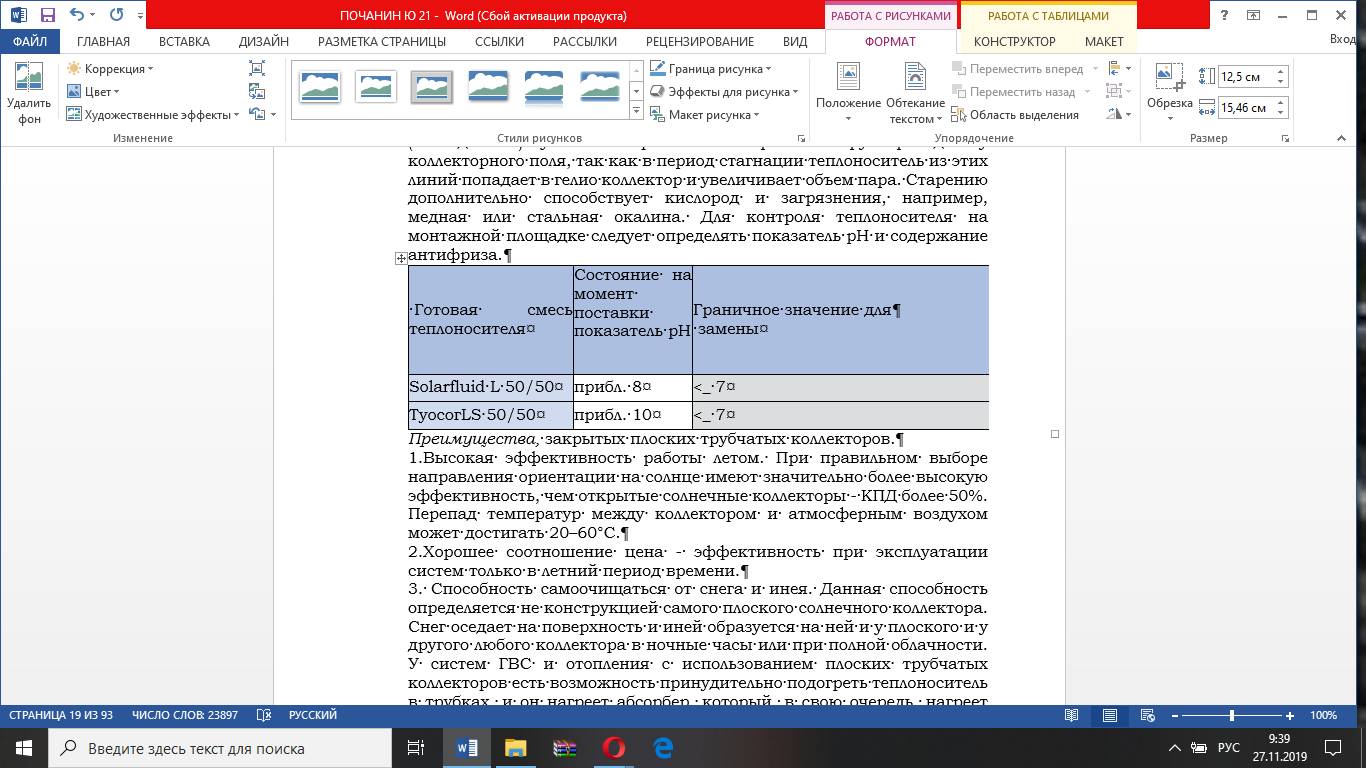Decrease picture width with spinner down arrow
This screenshot has width=1366, height=768.
(x=1281, y=113)
